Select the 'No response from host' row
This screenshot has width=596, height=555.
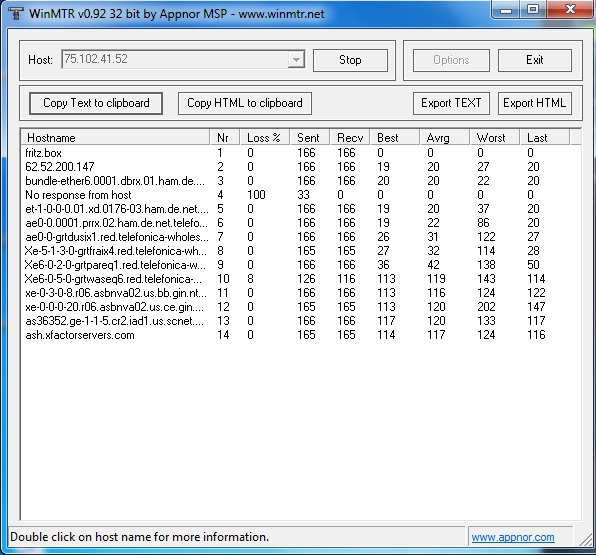pos(301,195)
